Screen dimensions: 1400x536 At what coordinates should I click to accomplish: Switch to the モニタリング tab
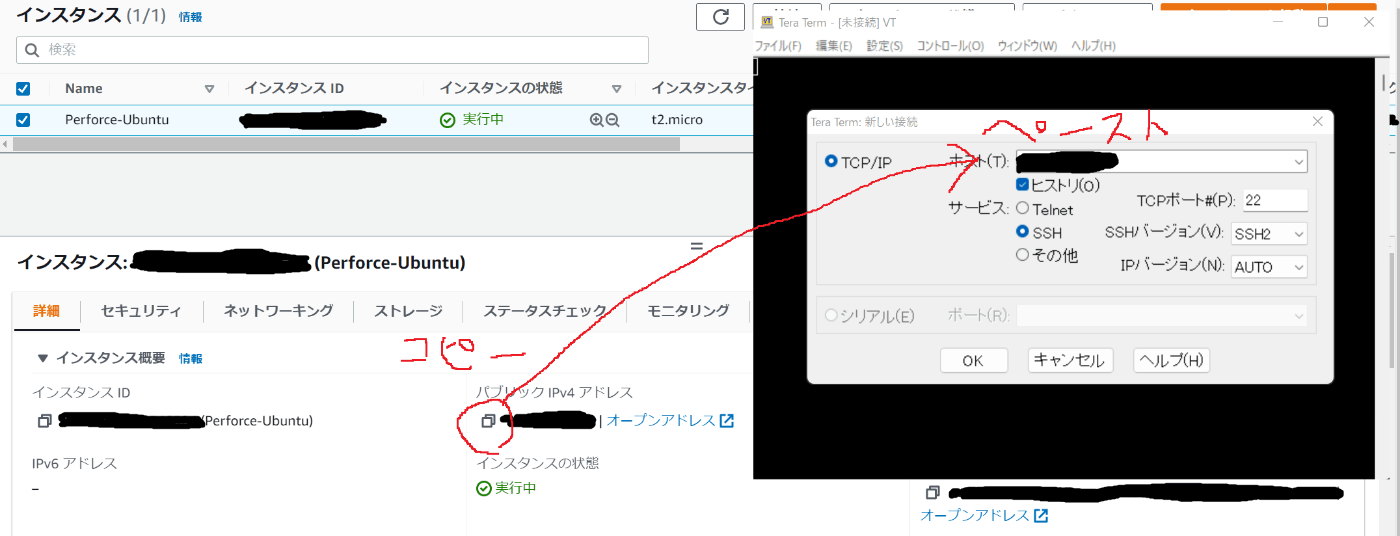click(x=688, y=311)
